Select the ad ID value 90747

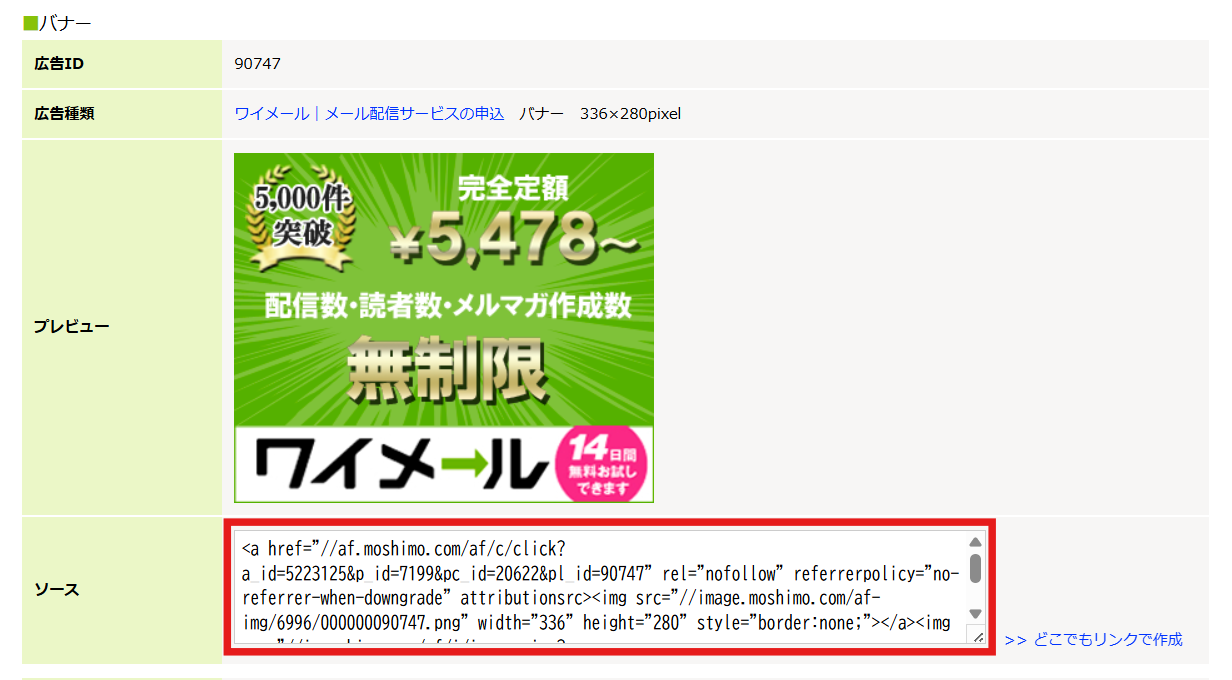(257, 64)
